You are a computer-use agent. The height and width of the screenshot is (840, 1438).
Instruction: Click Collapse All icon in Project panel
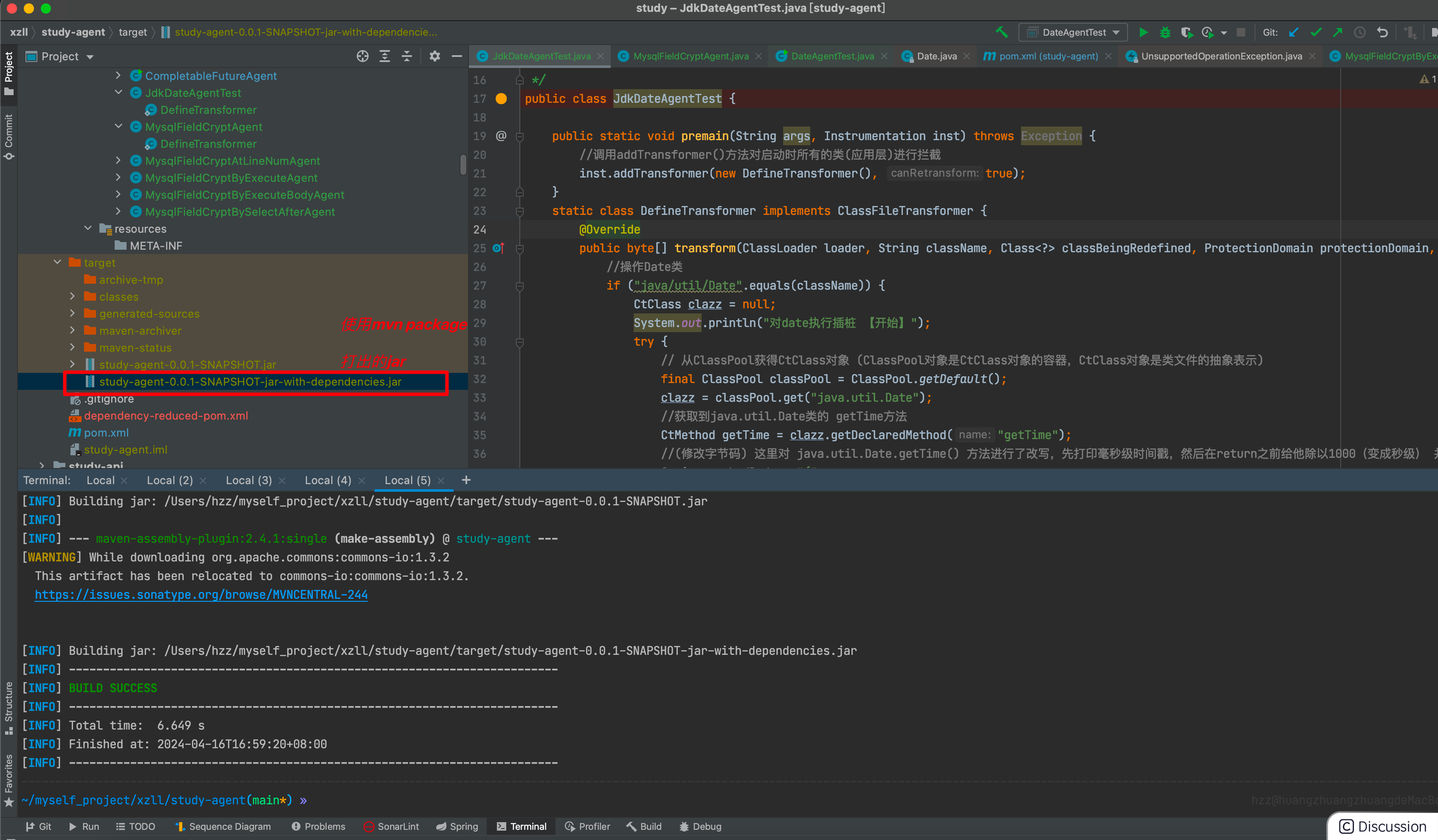[x=406, y=56]
